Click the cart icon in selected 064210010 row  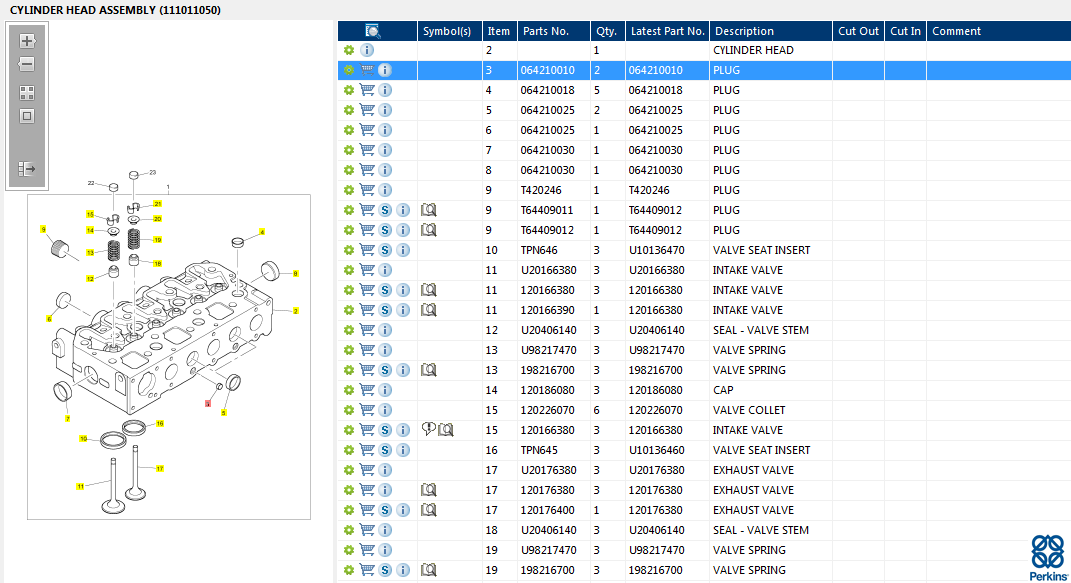pyautogui.click(x=367, y=70)
